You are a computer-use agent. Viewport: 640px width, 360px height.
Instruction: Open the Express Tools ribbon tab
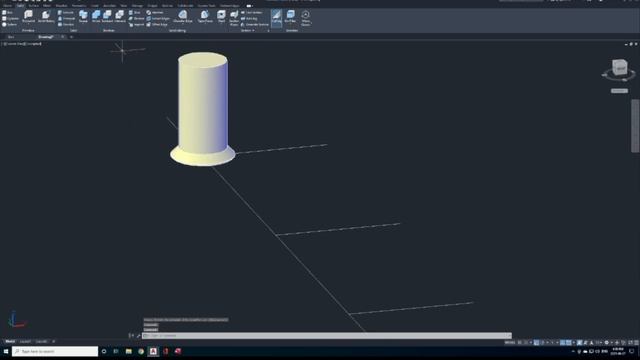pos(207,6)
